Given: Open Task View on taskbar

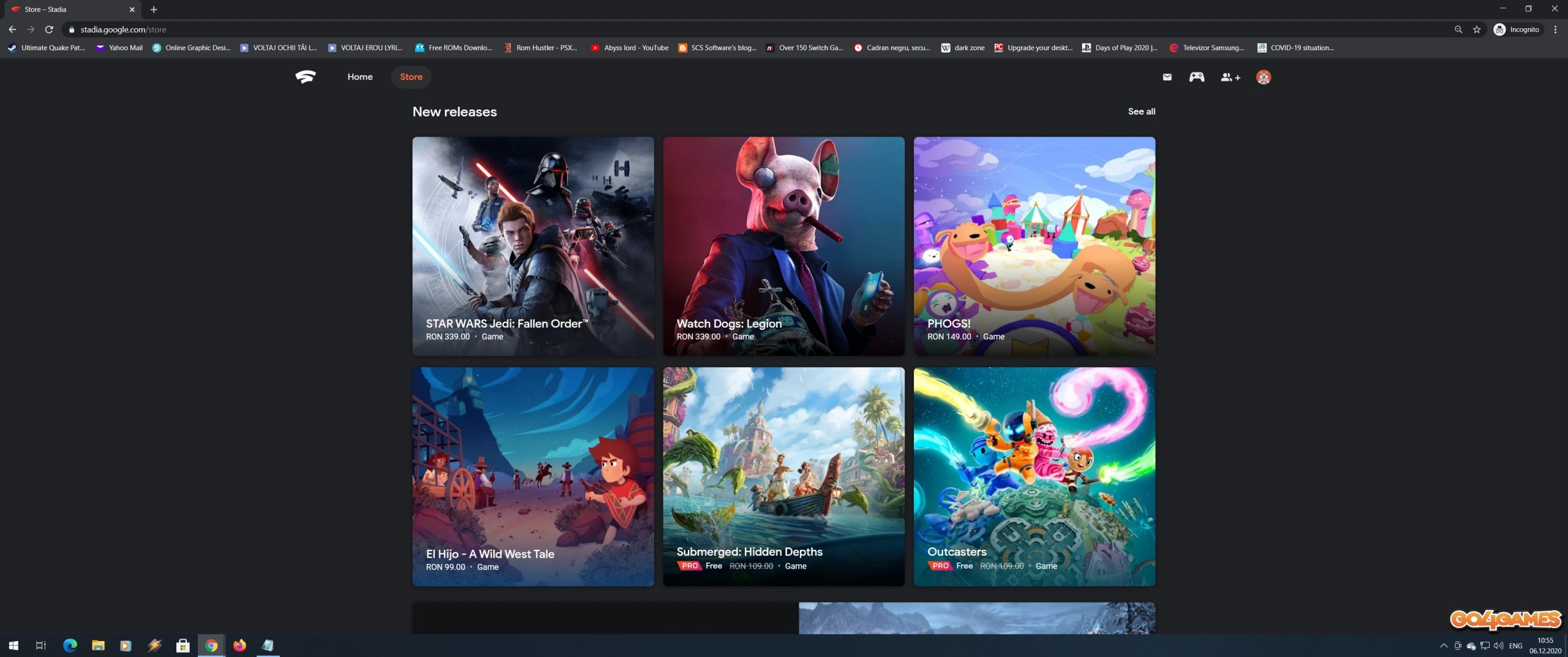Looking at the screenshot, I should pyautogui.click(x=41, y=645).
